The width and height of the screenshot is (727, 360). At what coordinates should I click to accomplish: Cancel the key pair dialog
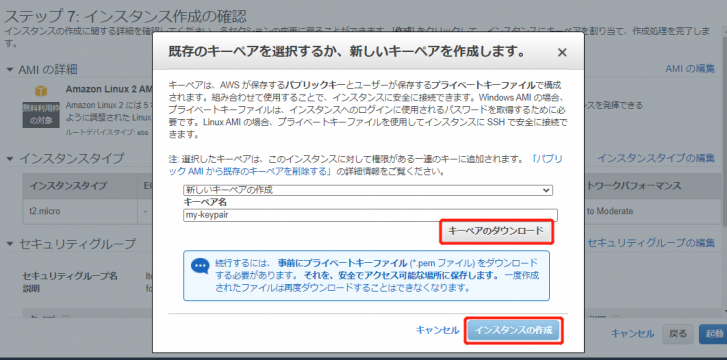[437, 330]
